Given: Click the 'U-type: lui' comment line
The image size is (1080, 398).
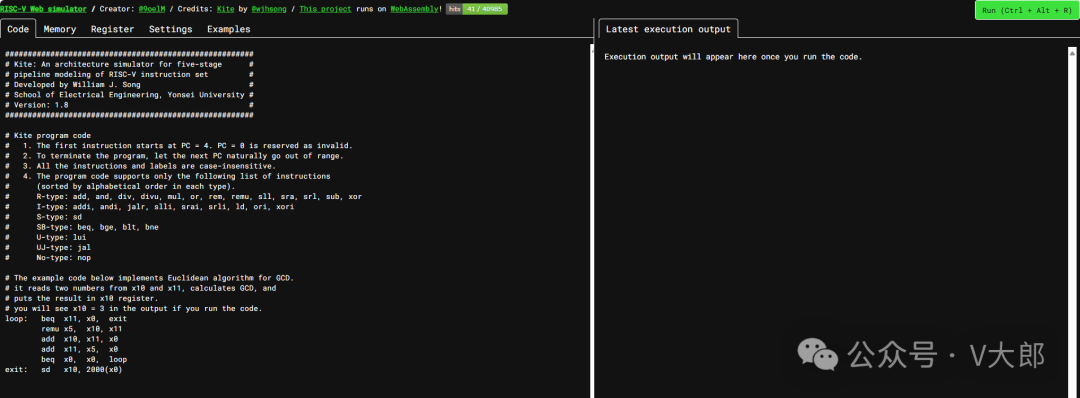Looking at the screenshot, I should pyautogui.click(x=45, y=237).
